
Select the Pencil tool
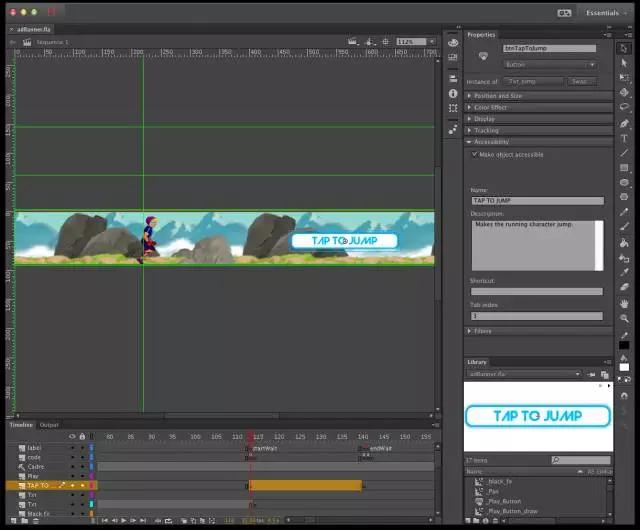pos(624,212)
